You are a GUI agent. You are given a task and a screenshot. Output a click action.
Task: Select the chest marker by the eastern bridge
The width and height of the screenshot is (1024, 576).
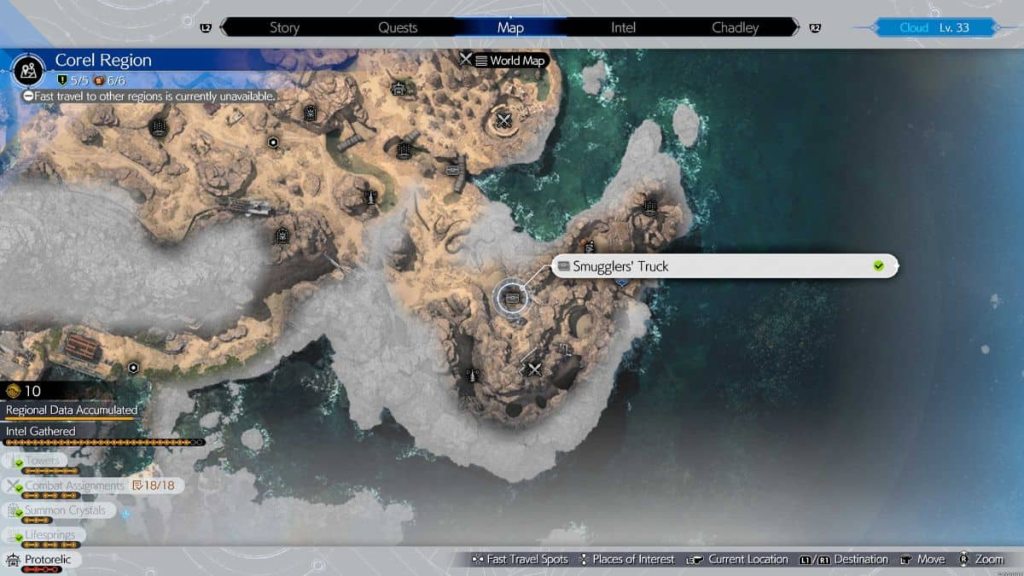click(452, 170)
